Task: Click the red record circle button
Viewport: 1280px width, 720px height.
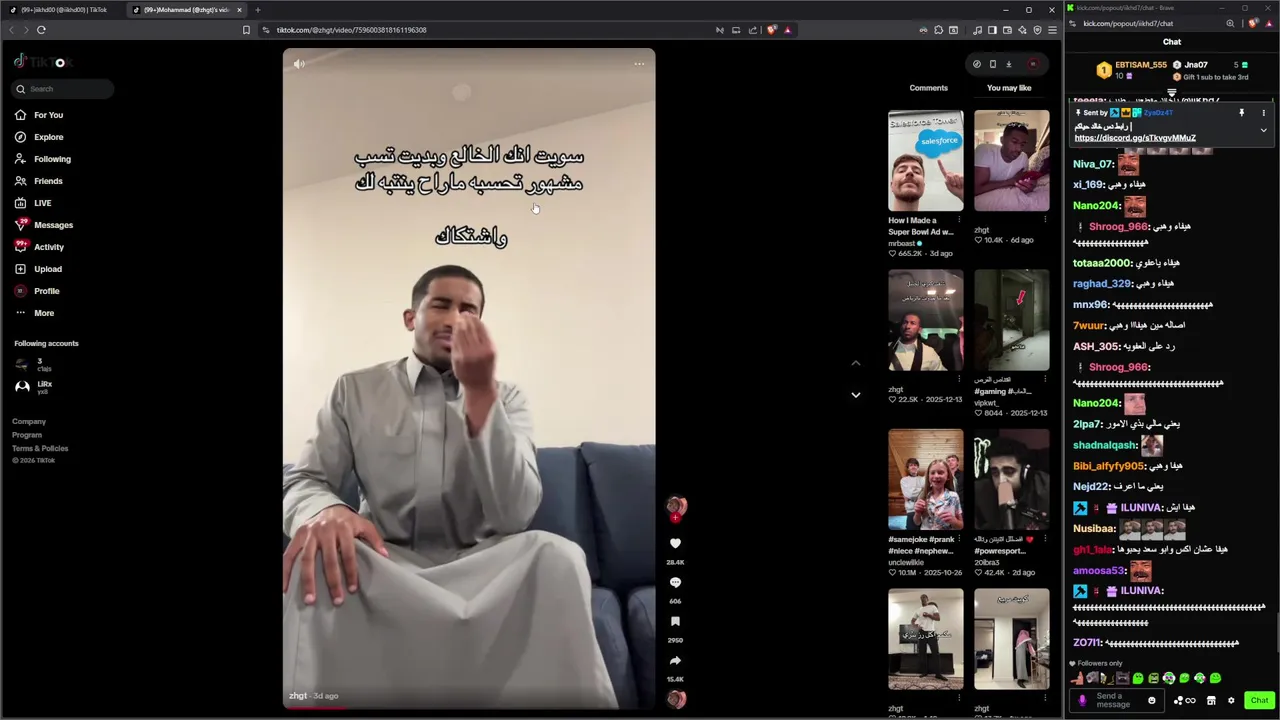Action: pyautogui.click(x=1032, y=64)
